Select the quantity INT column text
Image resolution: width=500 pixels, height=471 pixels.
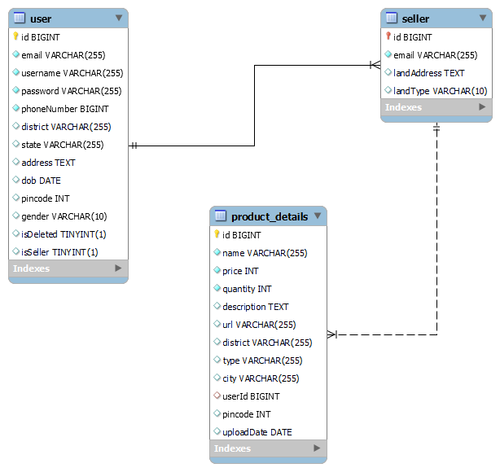(x=247, y=289)
